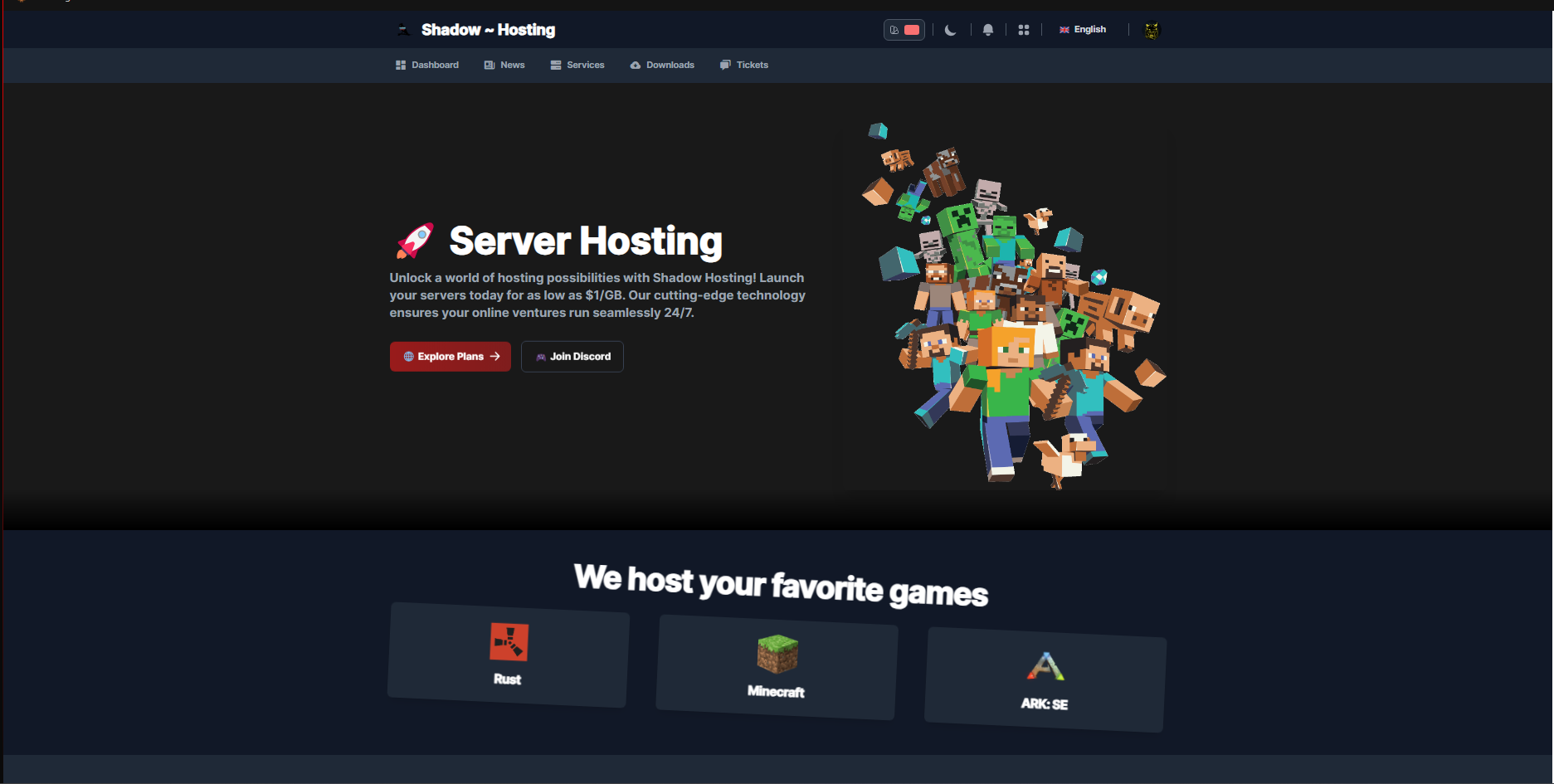The image size is (1554, 784).
Task: Open the Services menu item
Action: click(577, 65)
